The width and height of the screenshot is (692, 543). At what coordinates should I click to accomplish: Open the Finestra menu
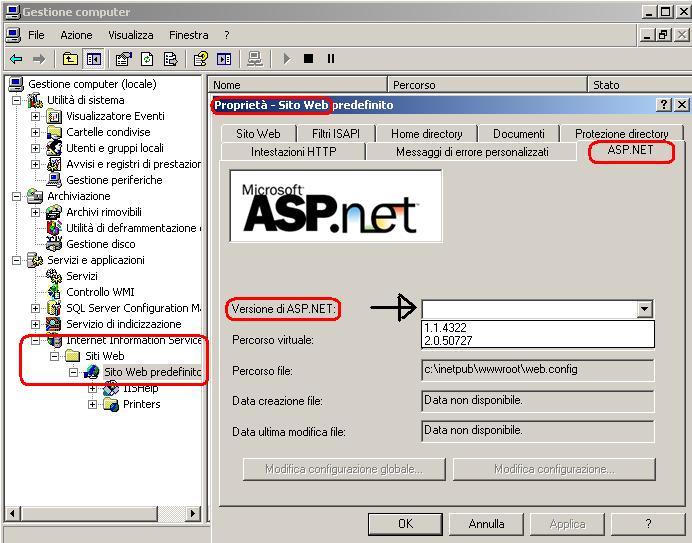point(188,35)
